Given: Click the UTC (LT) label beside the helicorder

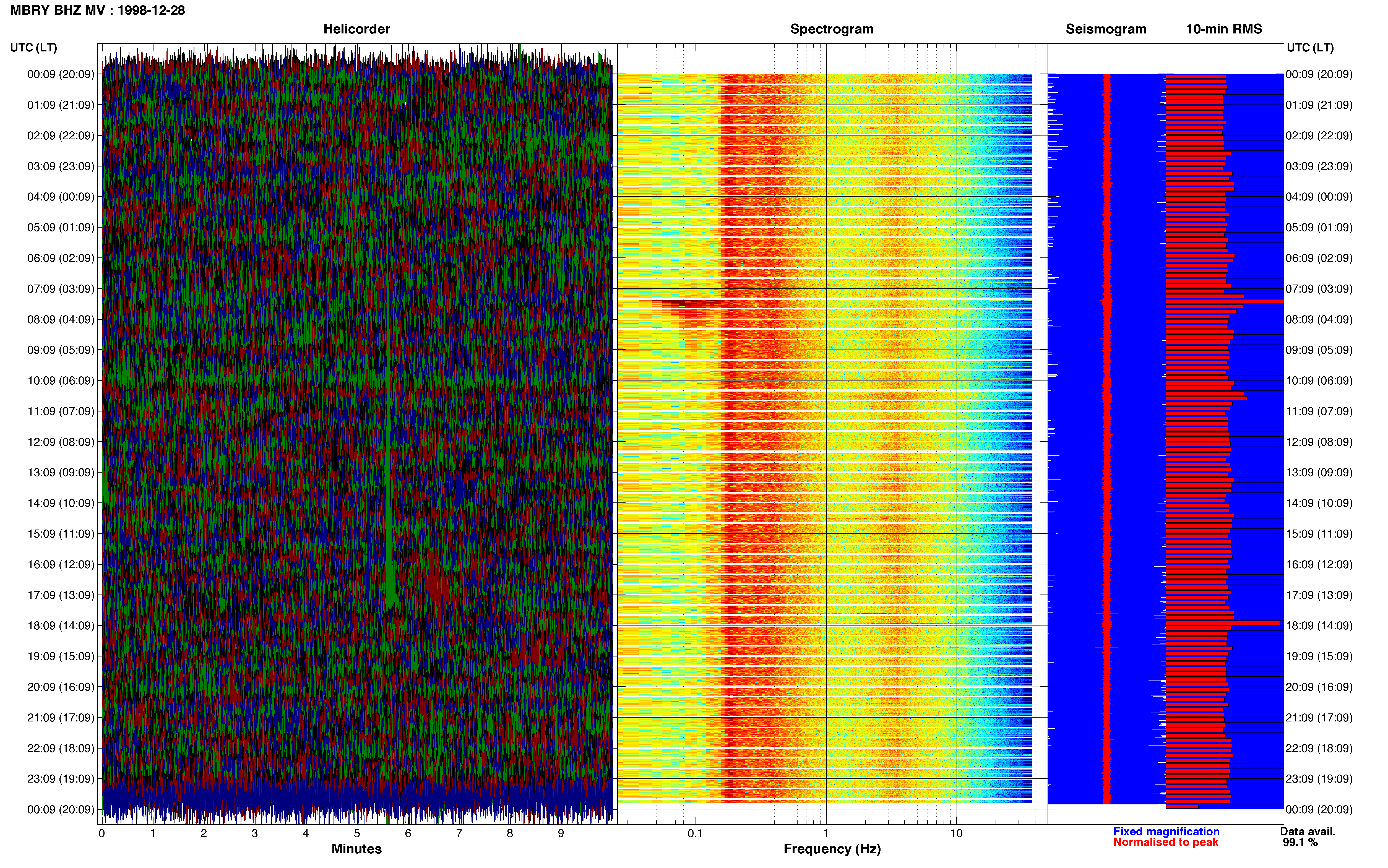Looking at the screenshot, I should 34,48.
